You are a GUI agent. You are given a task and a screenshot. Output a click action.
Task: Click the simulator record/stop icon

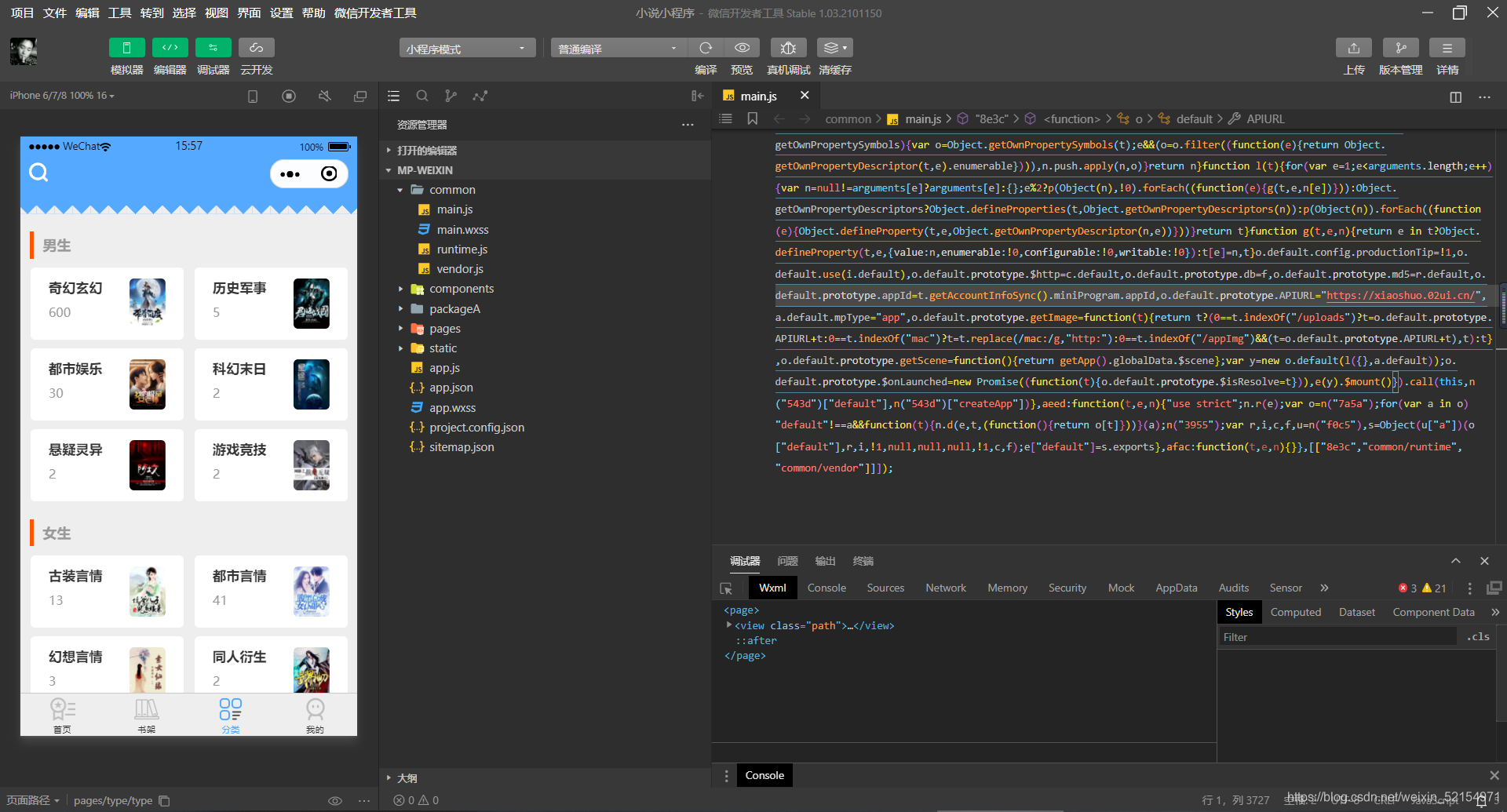pos(289,96)
